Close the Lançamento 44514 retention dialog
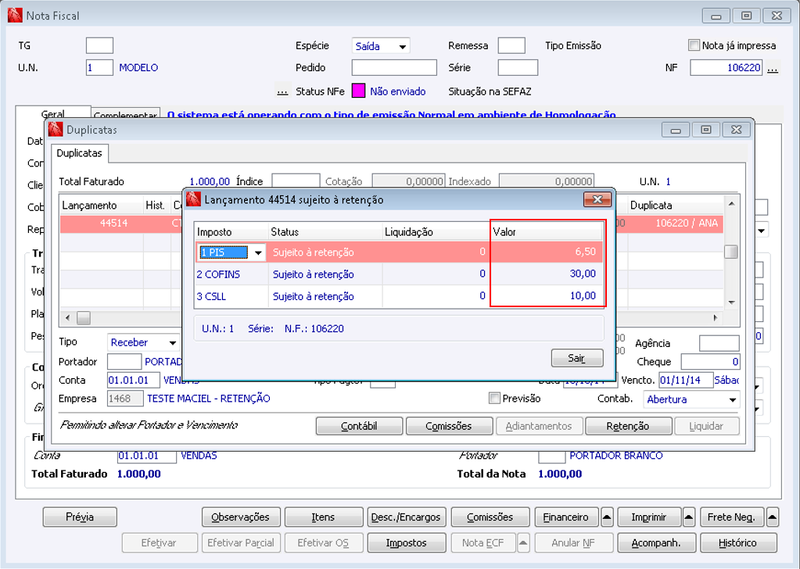Viewport: 800px width, 569px height. coord(597,200)
